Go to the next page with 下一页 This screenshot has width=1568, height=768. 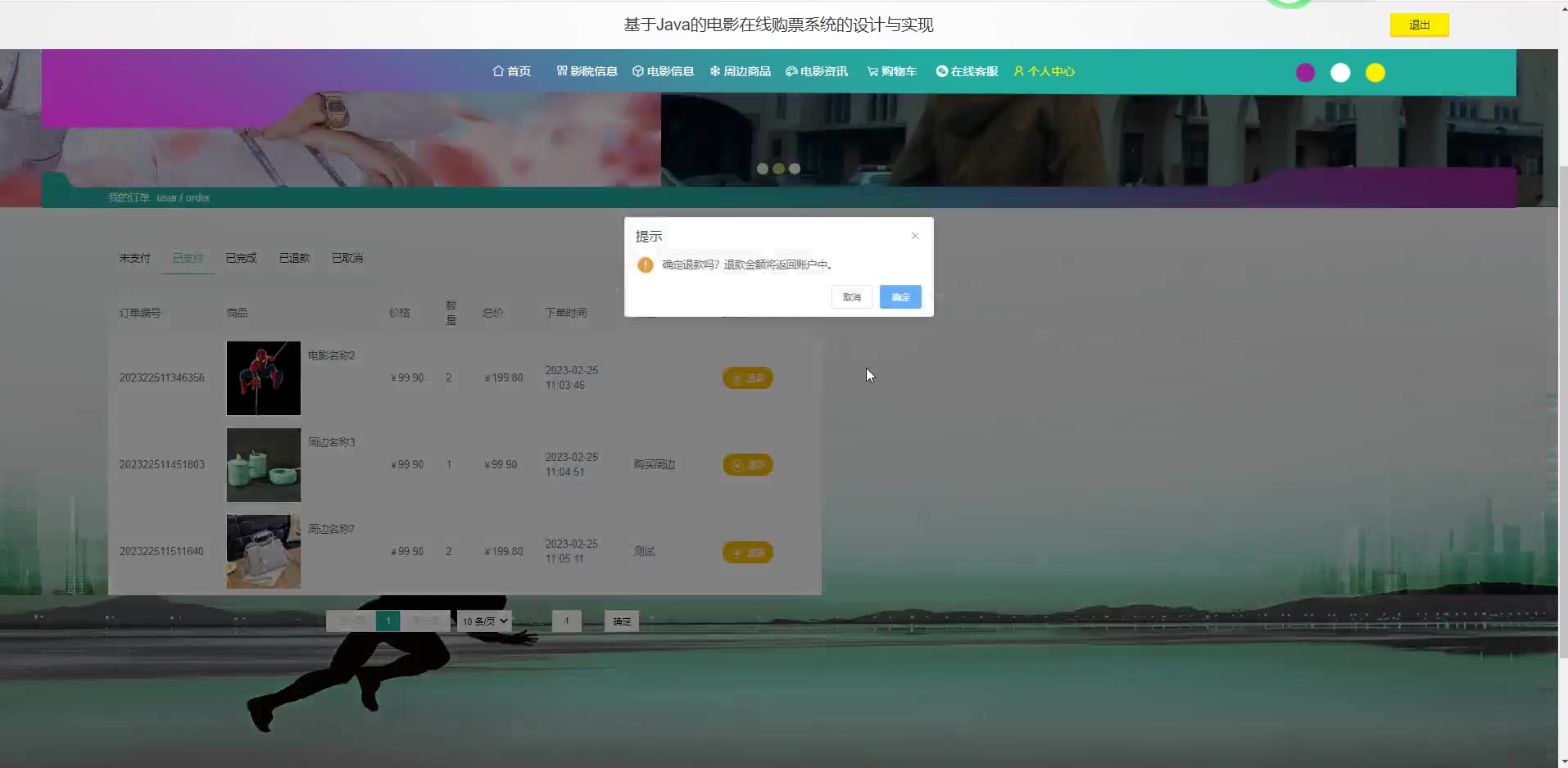pos(425,621)
